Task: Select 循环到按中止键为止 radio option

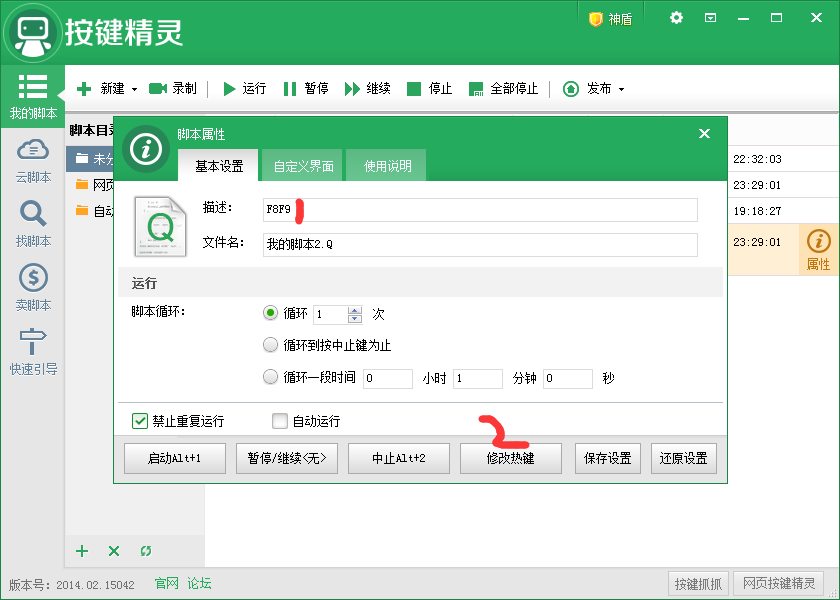Action: point(270,345)
